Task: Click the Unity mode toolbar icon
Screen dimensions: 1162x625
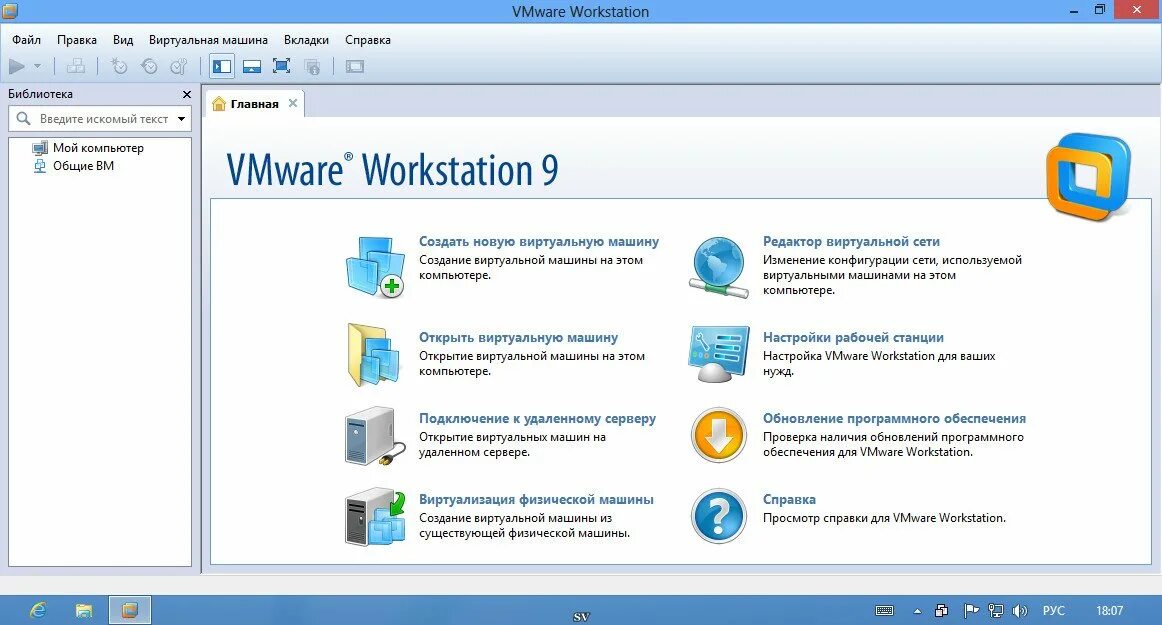Action: tap(313, 67)
